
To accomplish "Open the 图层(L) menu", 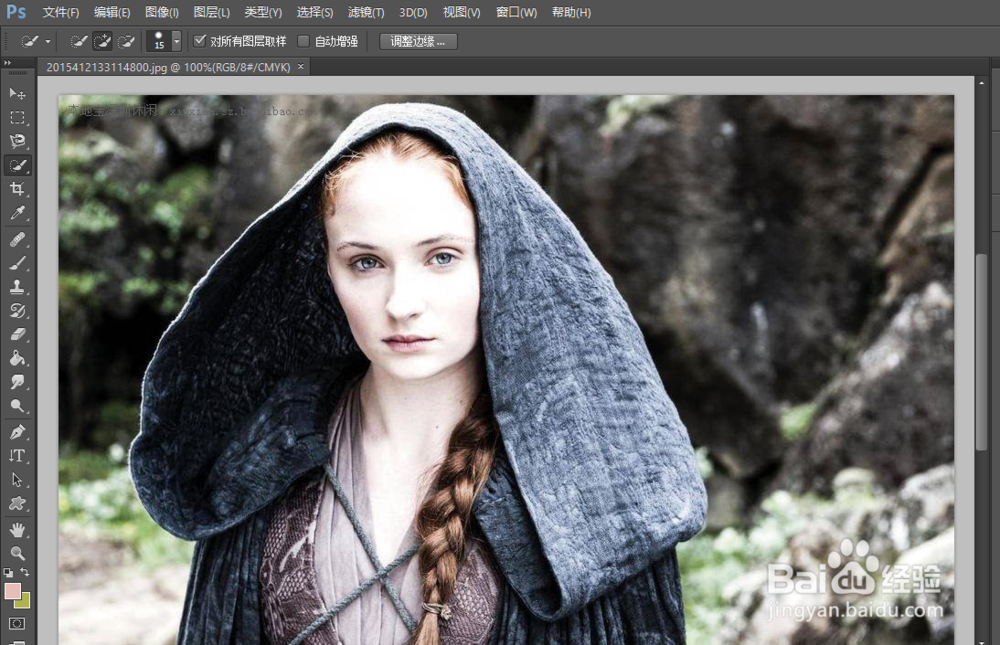I will [212, 12].
